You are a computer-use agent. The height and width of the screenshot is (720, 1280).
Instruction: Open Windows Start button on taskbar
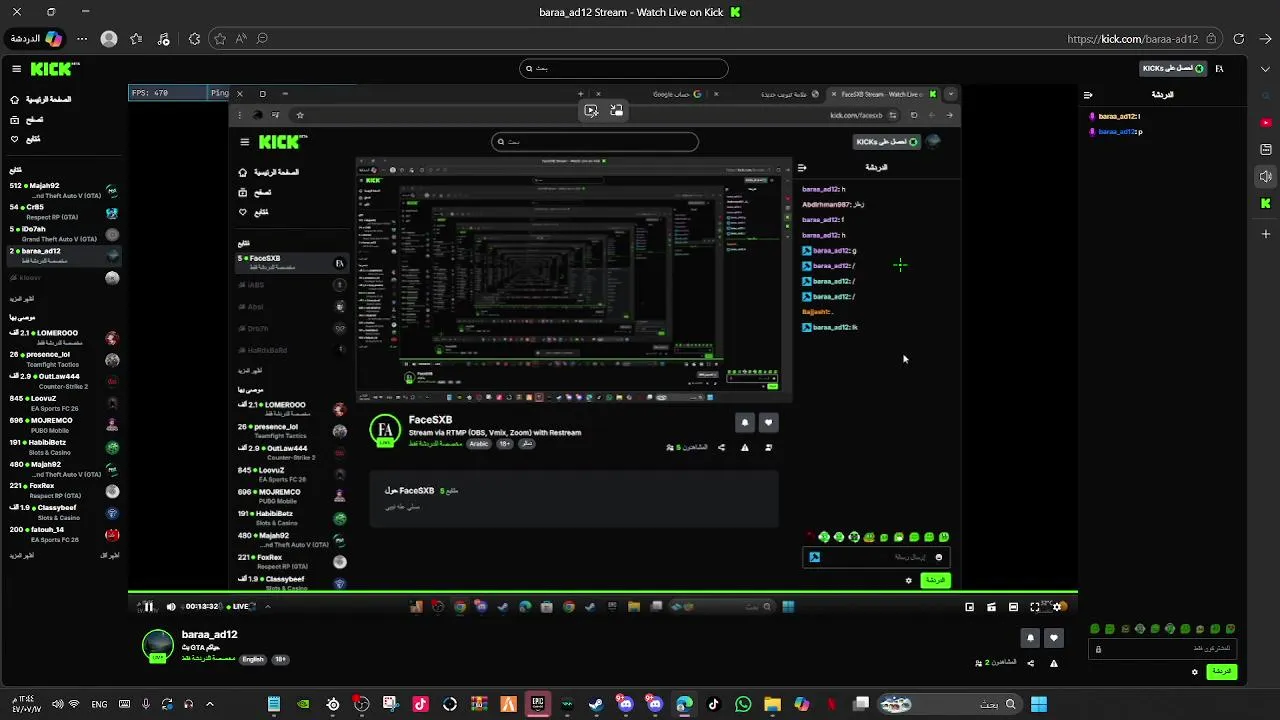tap(1039, 704)
